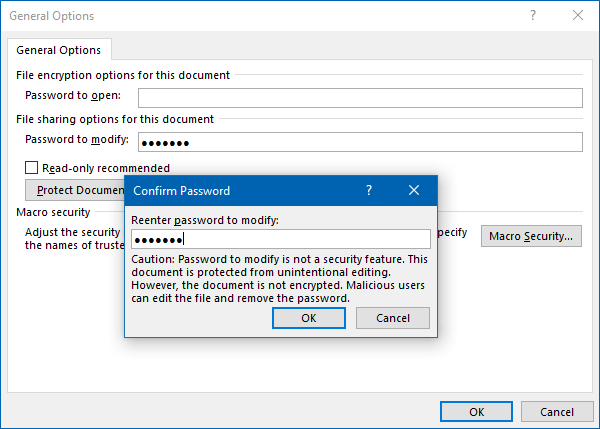Select the General Options tab
The width and height of the screenshot is (600, 429).
(59, 50)
